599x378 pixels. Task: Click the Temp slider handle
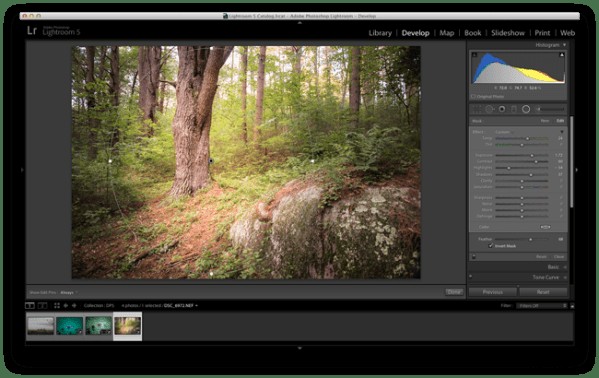click(528, 138)
